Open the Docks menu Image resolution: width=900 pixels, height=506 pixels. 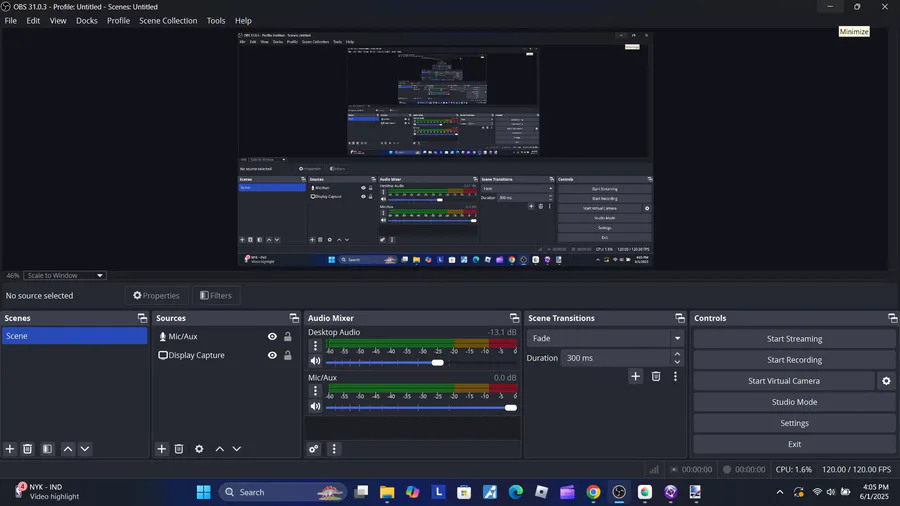(x=87, y=21)
